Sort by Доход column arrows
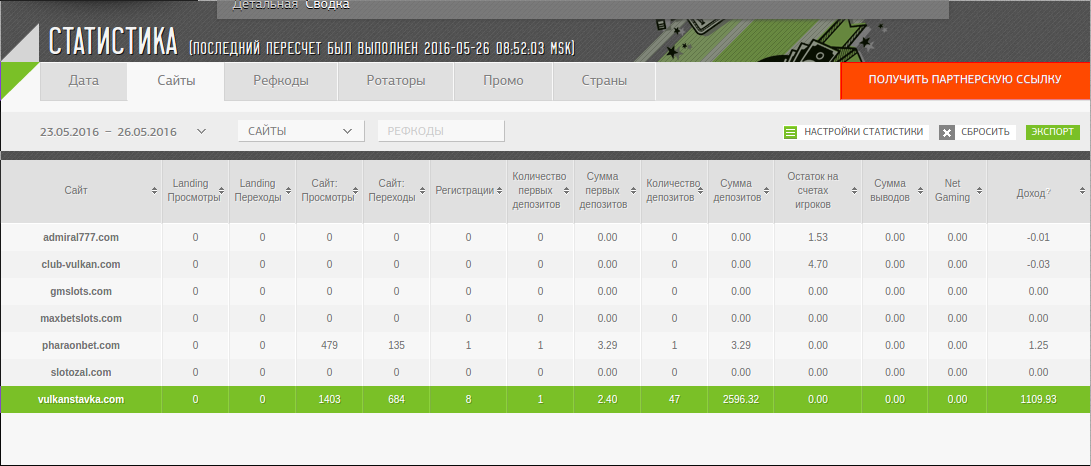Viewport: 1091px width, 466px height. 1082,191
